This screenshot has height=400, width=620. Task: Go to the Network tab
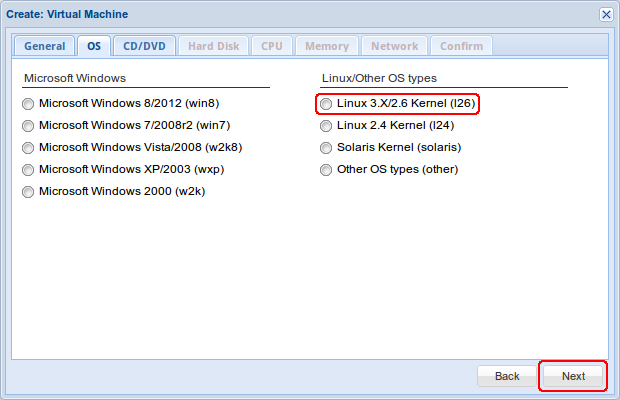[394, 46]
